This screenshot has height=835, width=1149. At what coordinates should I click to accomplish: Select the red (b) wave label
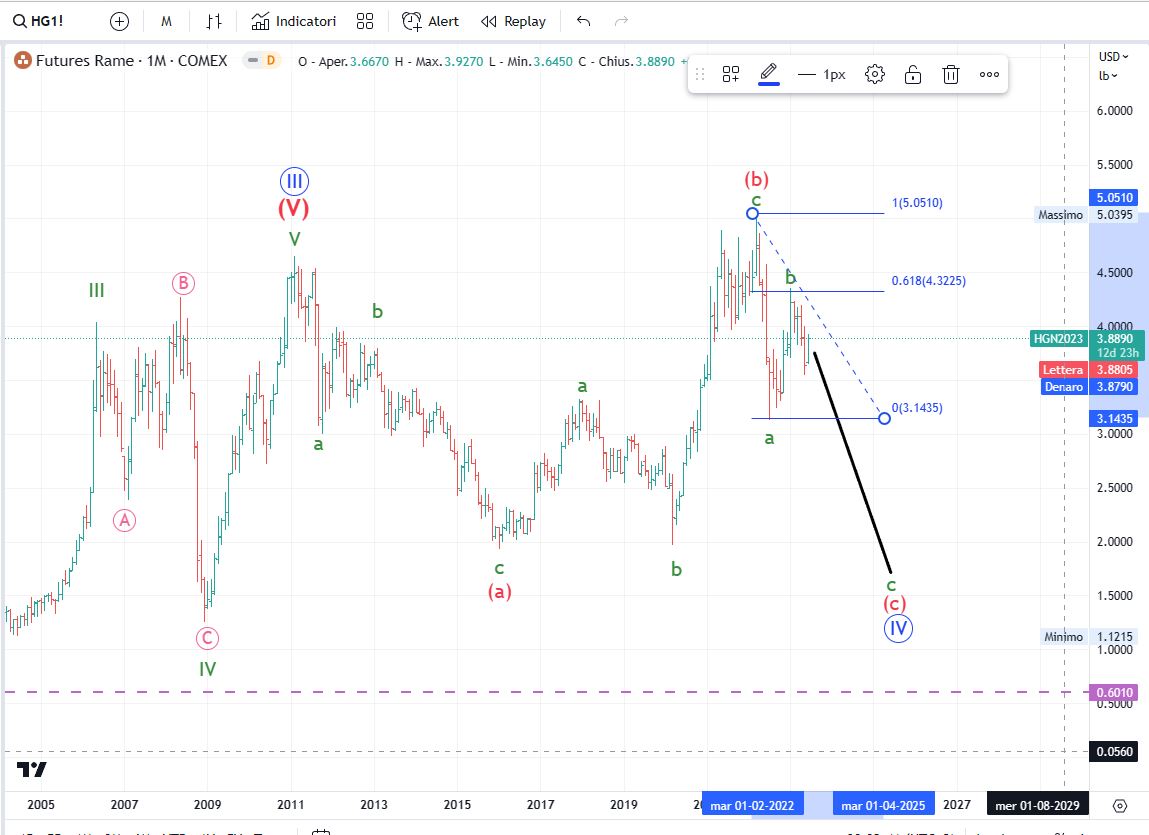[756, 179]
